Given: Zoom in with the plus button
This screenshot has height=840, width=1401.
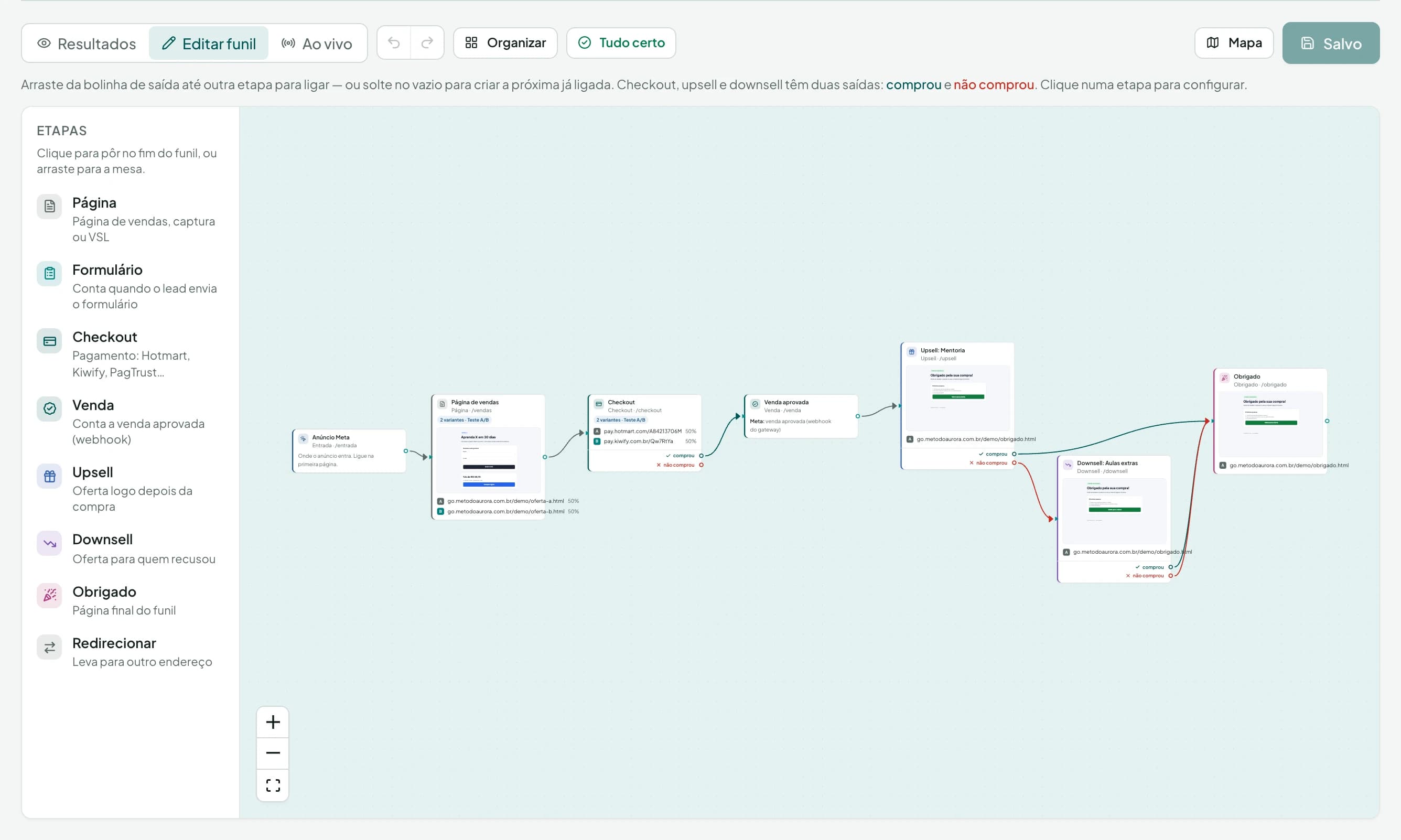Looking at the screenshot, I should coord(273,722).
